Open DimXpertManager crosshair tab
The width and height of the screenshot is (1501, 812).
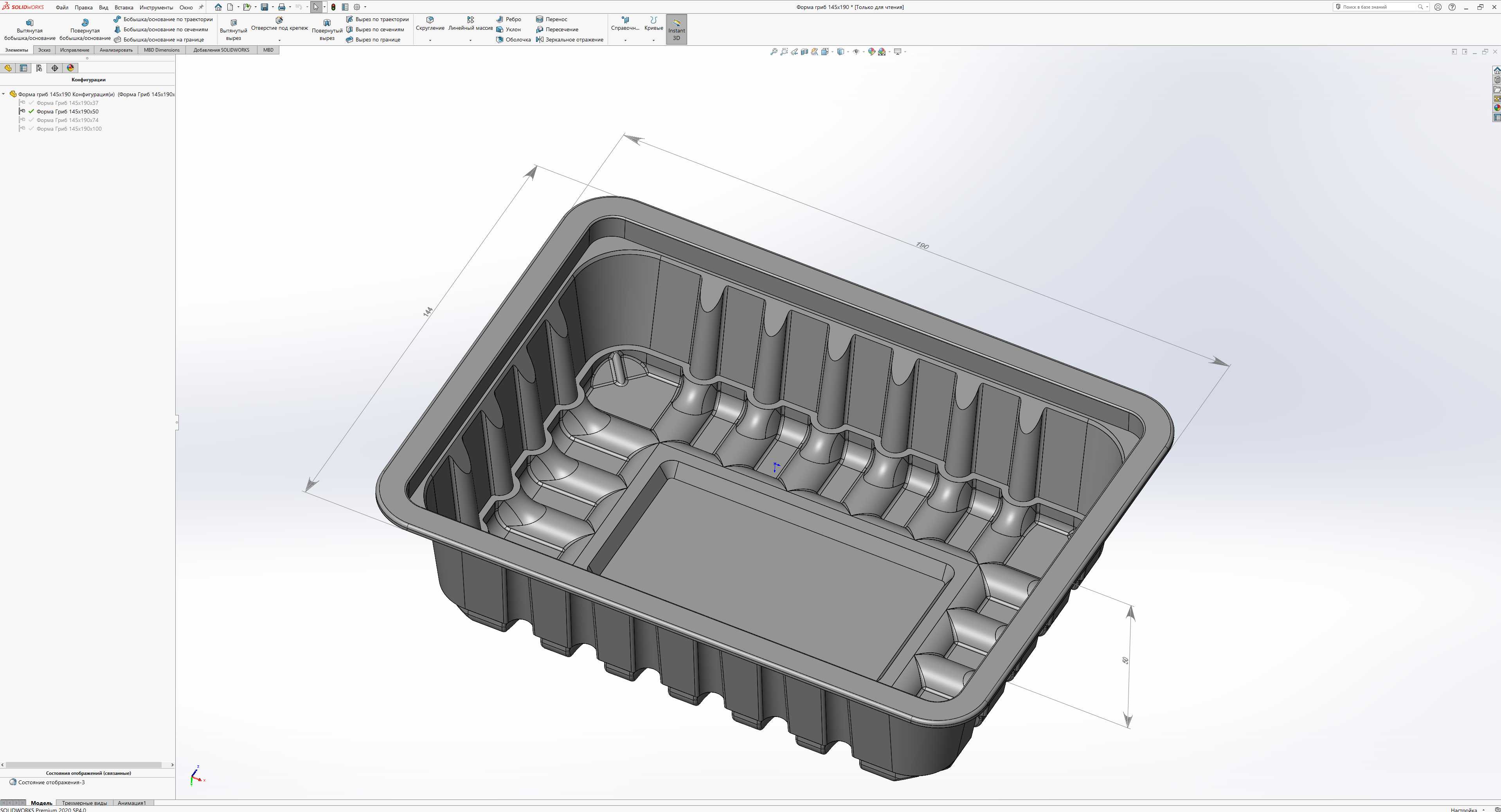point(55,68)
